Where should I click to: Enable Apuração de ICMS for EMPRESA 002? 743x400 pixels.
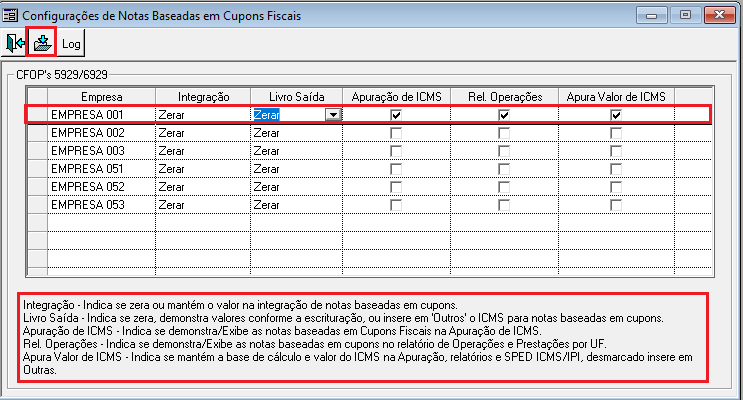pos(396,133)
